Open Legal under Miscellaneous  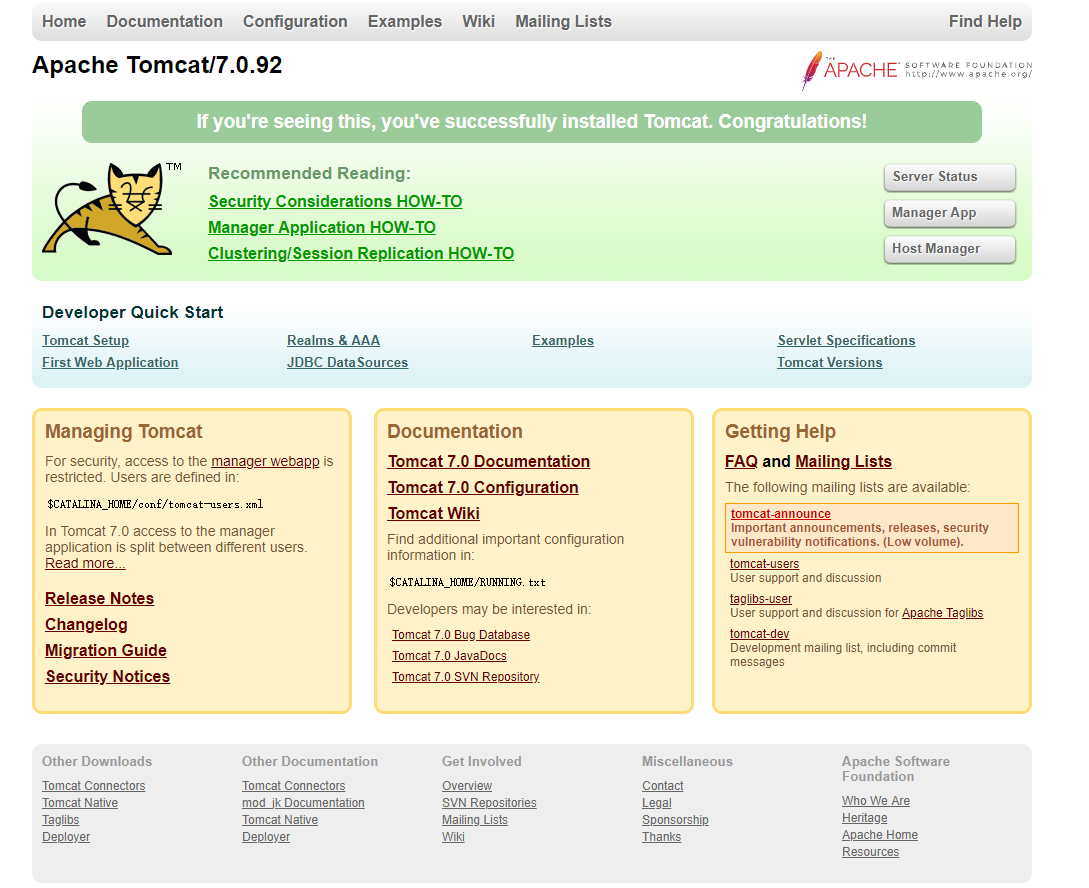point(657,803)
